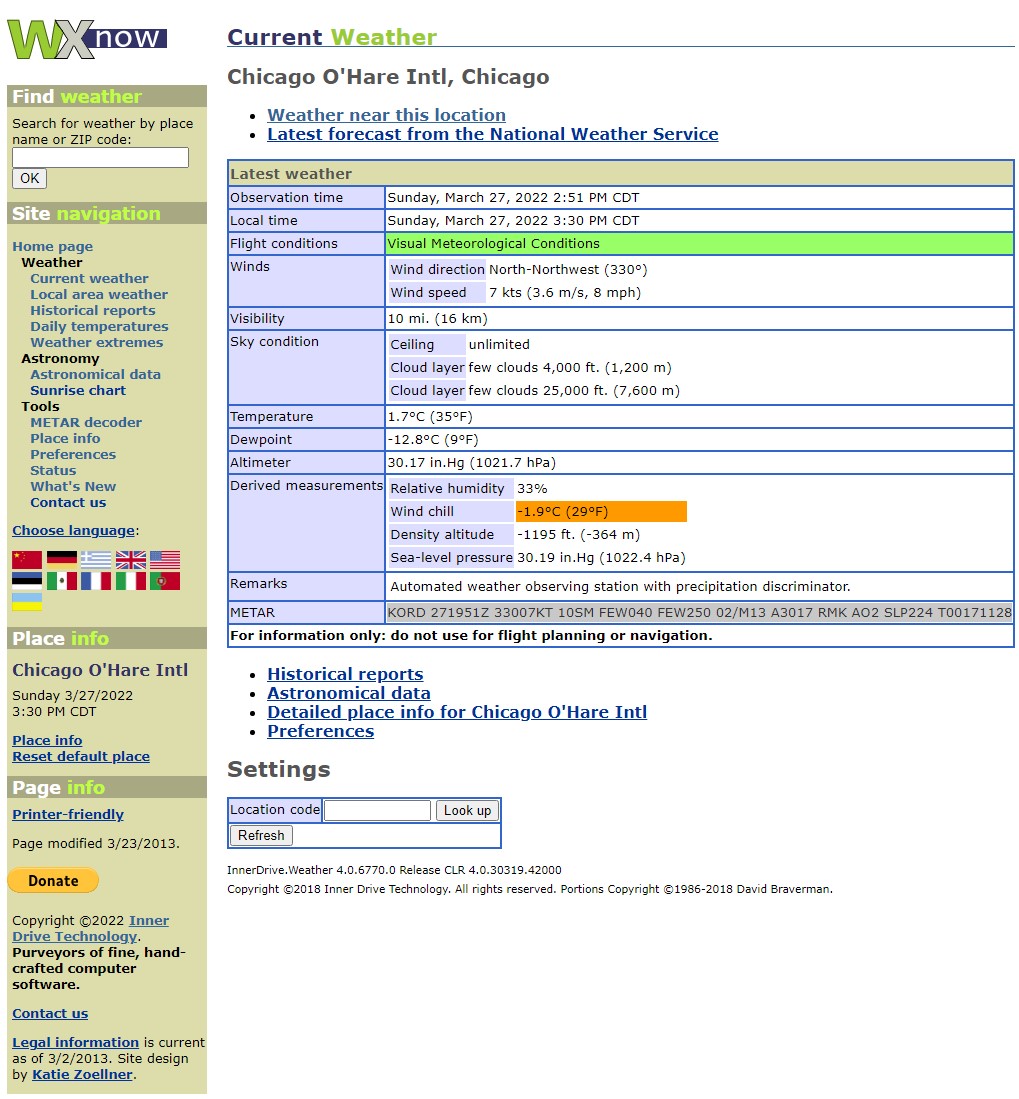1019x1099 pixels.
Task: Select the German flag language icon
Action: tap(62, 559)
